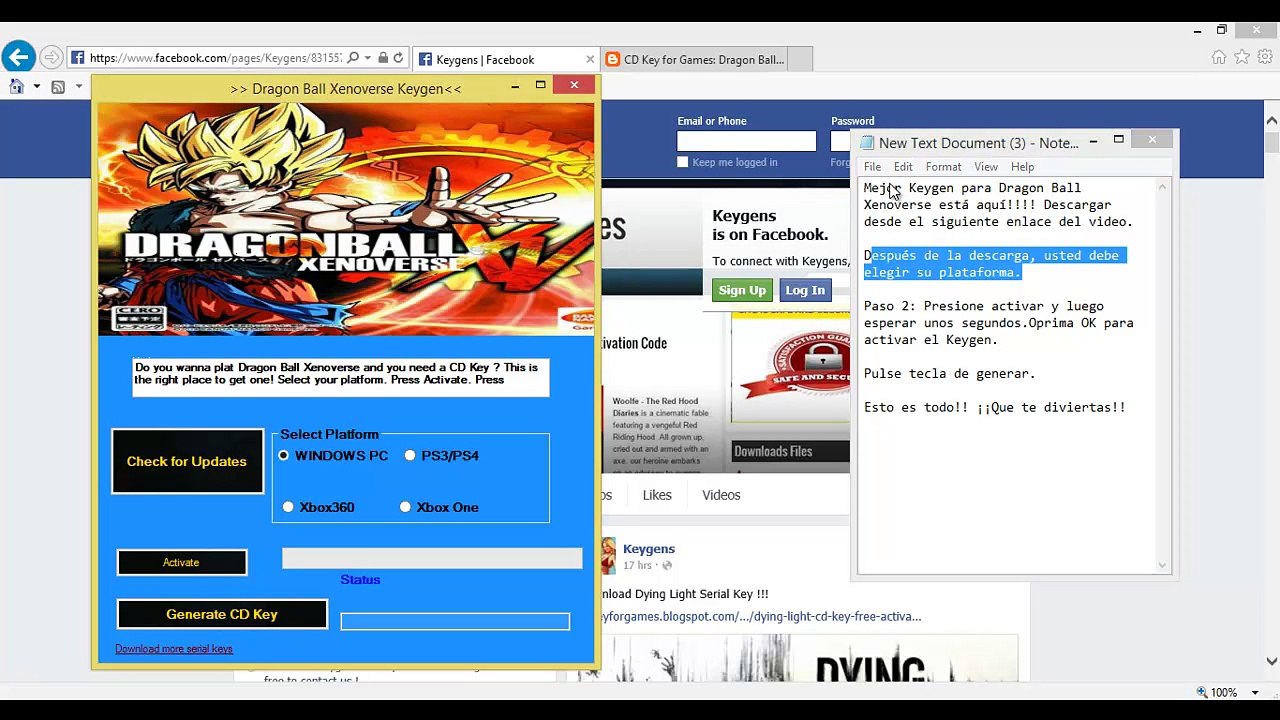Click the Notepad title bar icon
Screen dimensions: 1280x720
pyautogui.click(x=867, y=143)
